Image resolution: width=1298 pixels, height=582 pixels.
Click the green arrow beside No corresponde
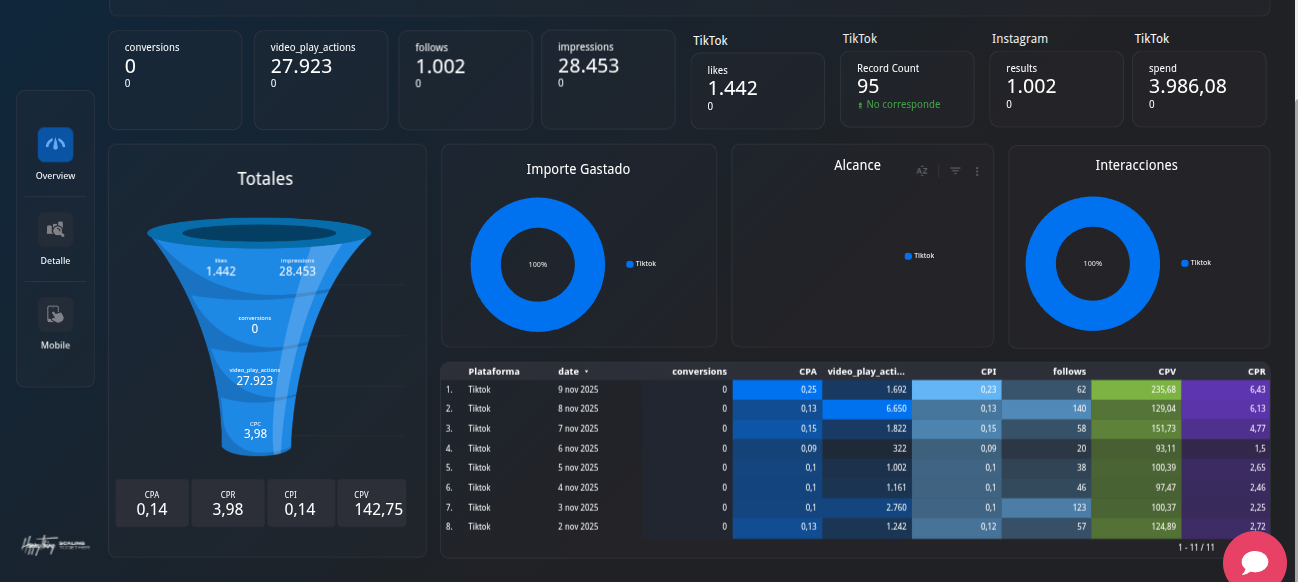click(861, 103)
